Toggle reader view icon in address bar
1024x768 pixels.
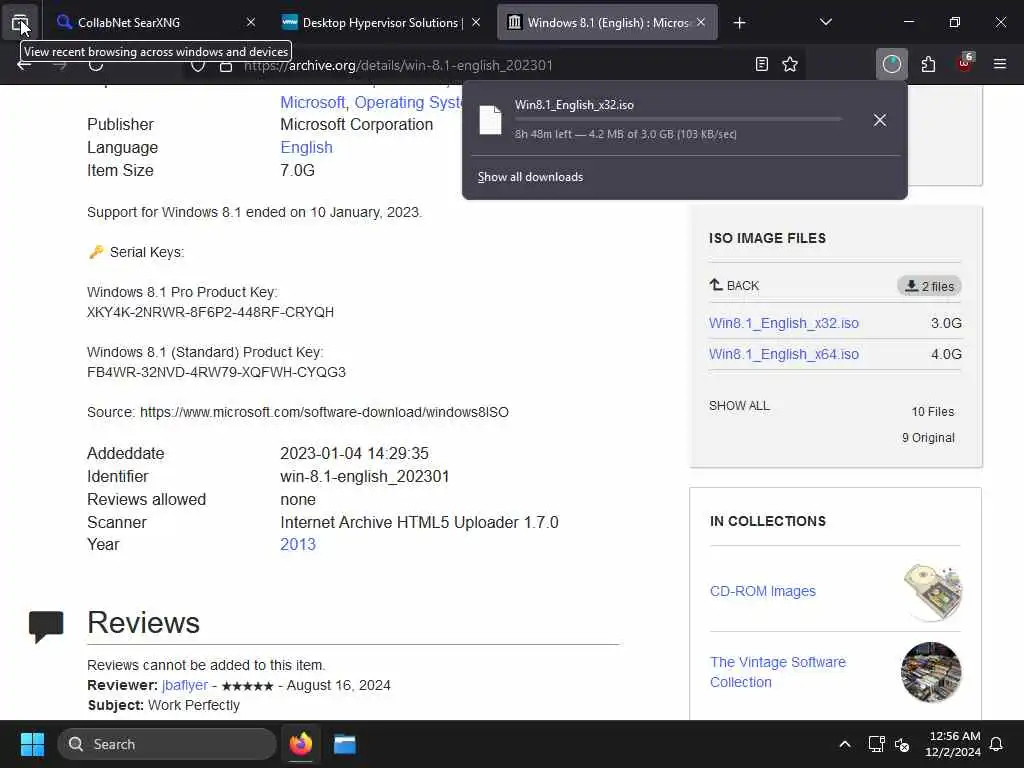click(761, 64)
